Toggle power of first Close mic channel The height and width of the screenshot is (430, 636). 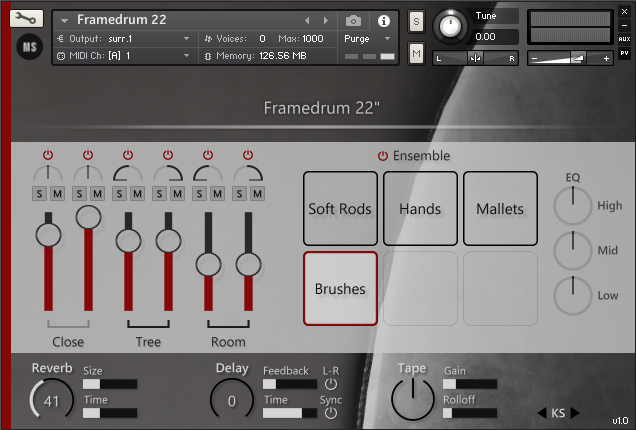(48, 155)
